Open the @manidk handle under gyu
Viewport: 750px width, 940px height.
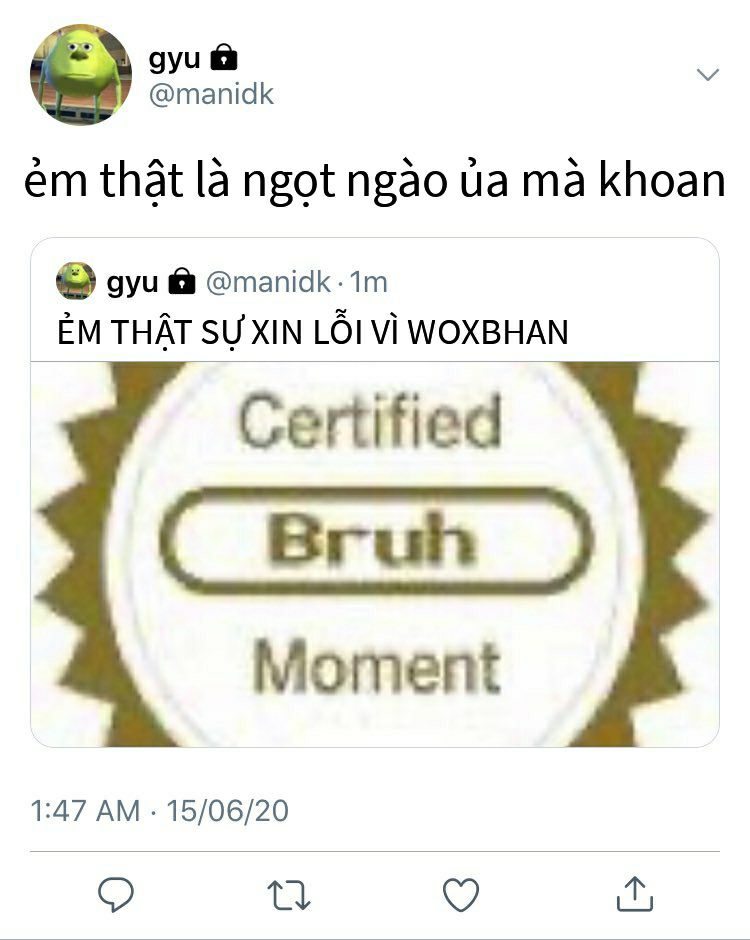click(x=211, y=95)
